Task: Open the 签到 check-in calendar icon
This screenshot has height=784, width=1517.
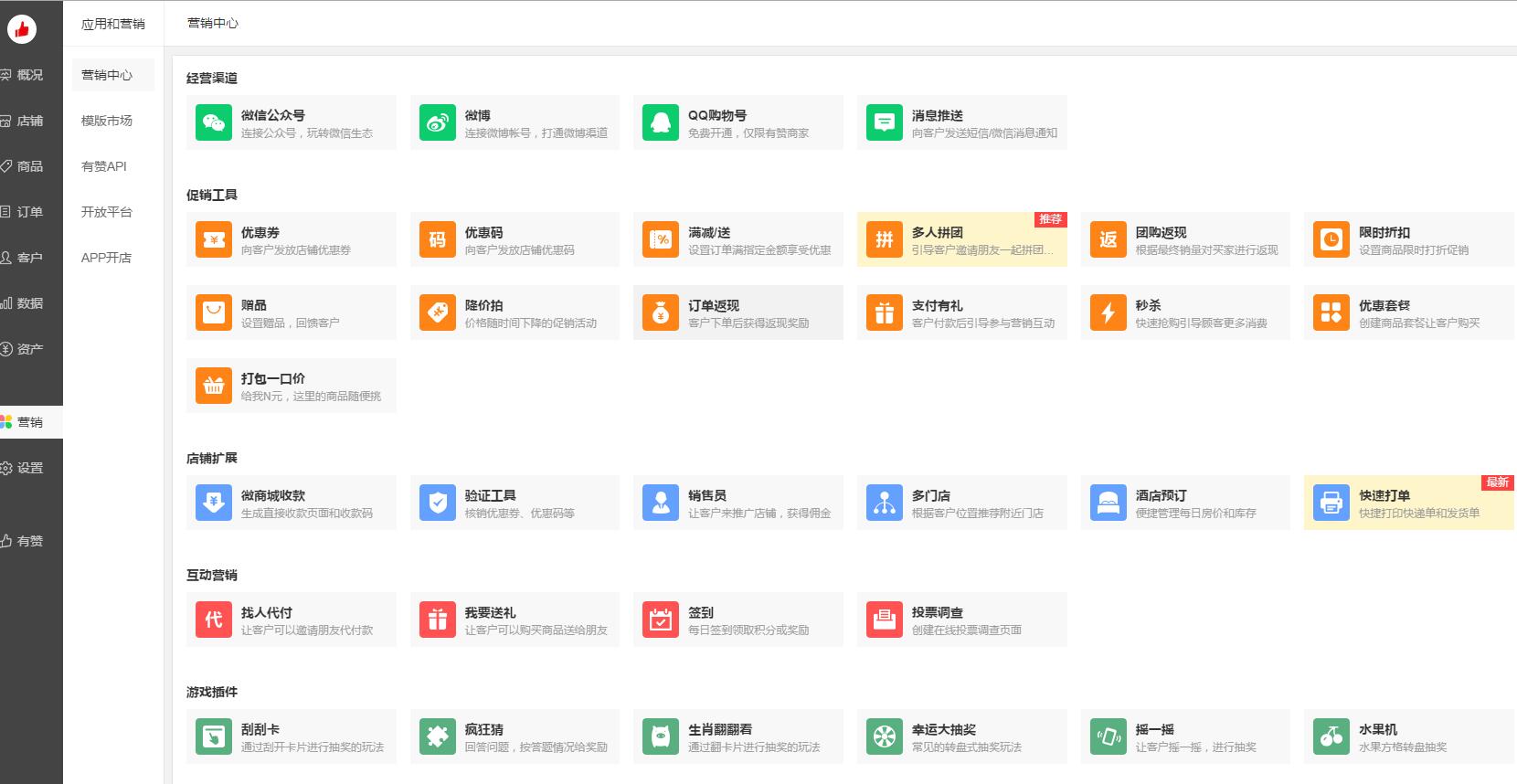Action: (x=661, y=620)
